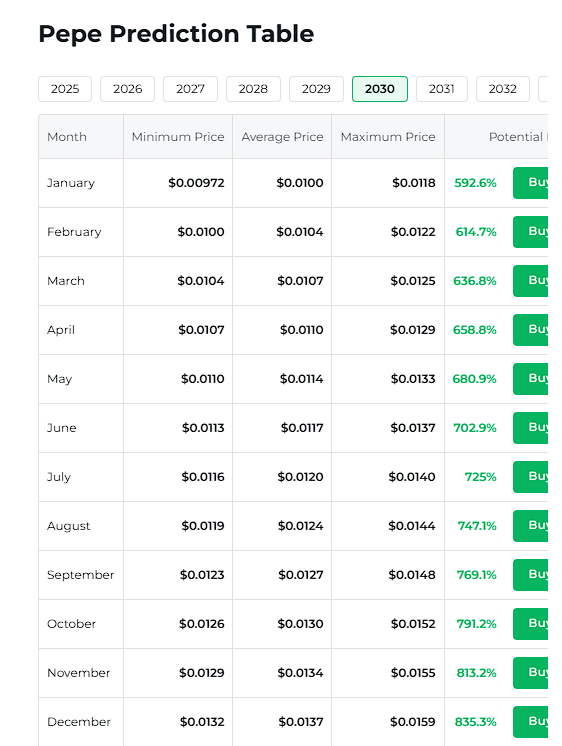This screenshot has height=746, width=562.
Task: Click the 835.3% potential value
Action: coord(475,722)
